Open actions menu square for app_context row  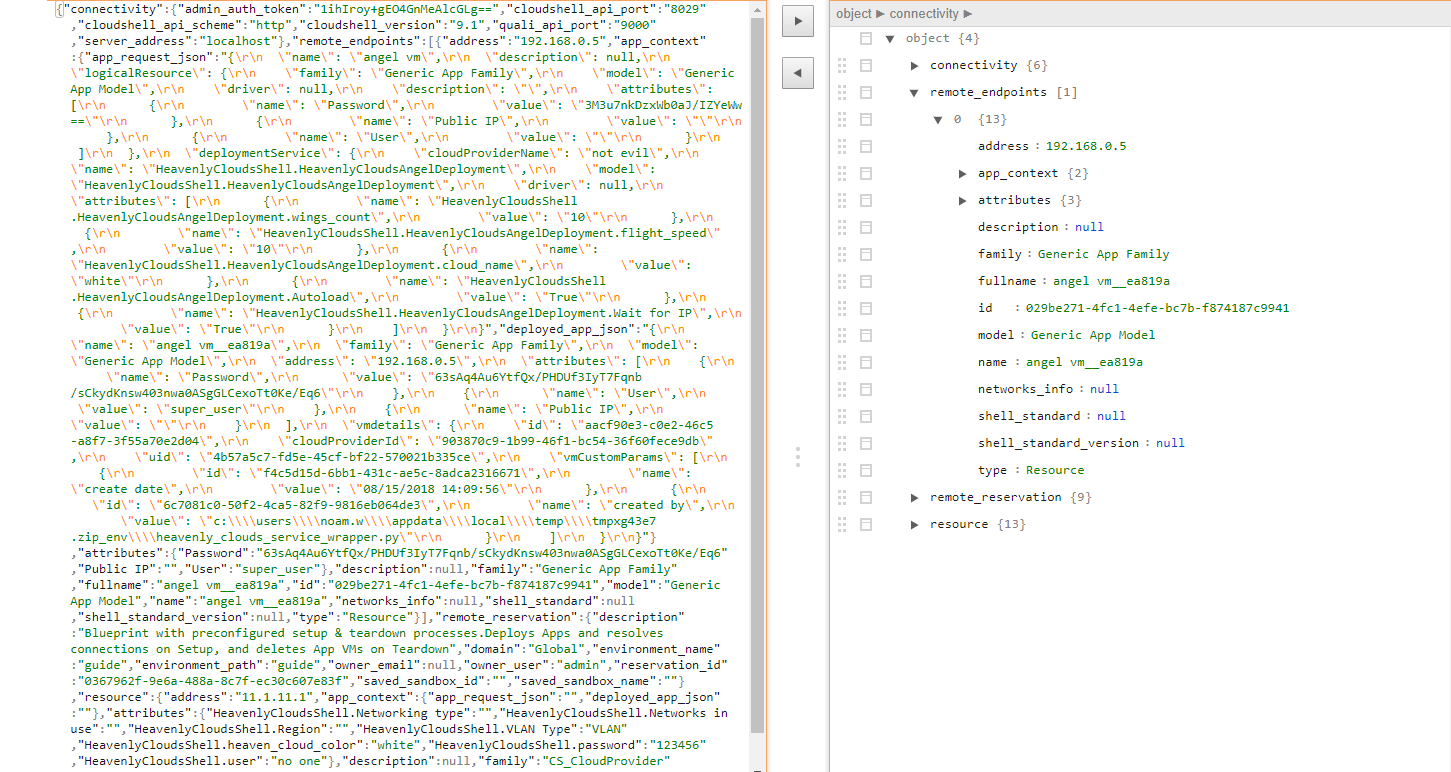pos(866,173)
